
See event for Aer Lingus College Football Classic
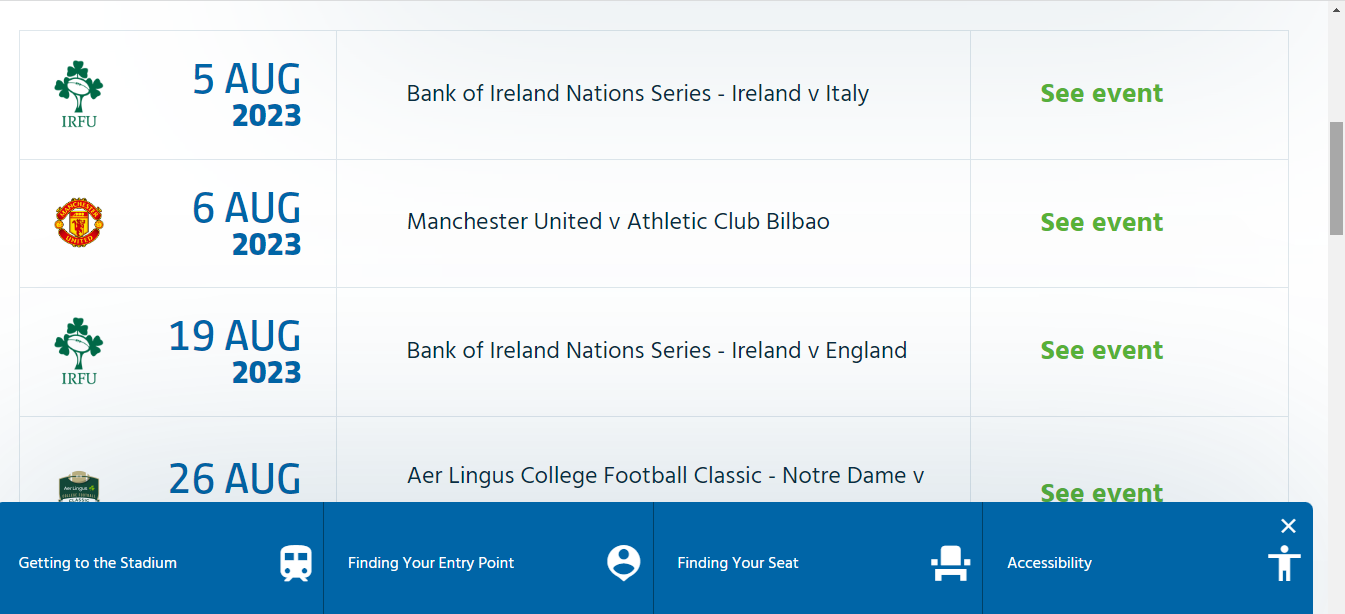(x=1102, y=492)
